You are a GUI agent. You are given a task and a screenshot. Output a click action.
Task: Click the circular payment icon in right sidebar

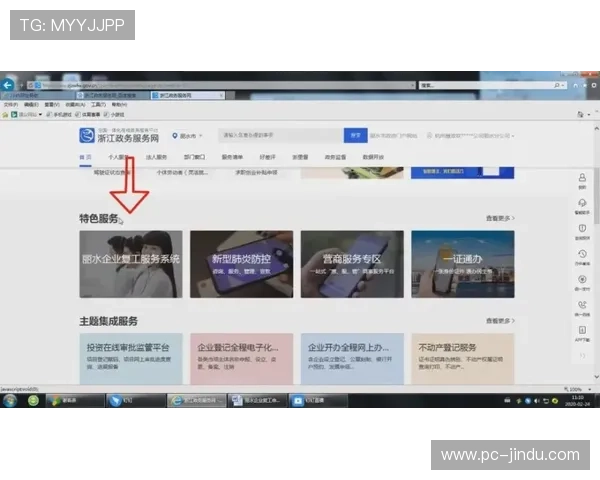[x=582, y=279]
